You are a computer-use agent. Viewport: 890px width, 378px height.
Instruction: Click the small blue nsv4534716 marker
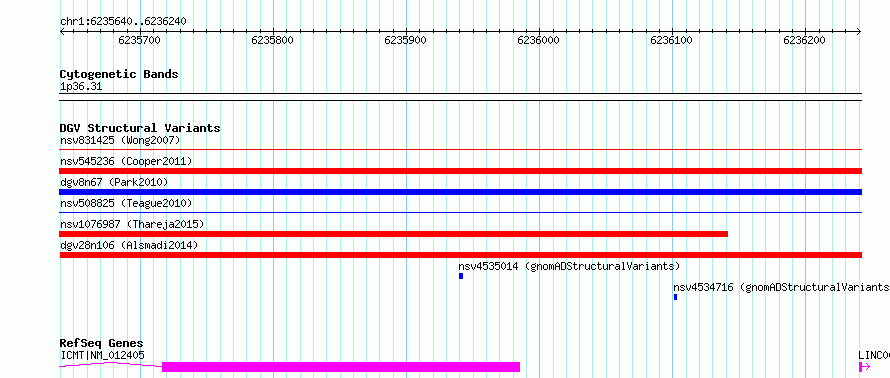coord(675,297)
